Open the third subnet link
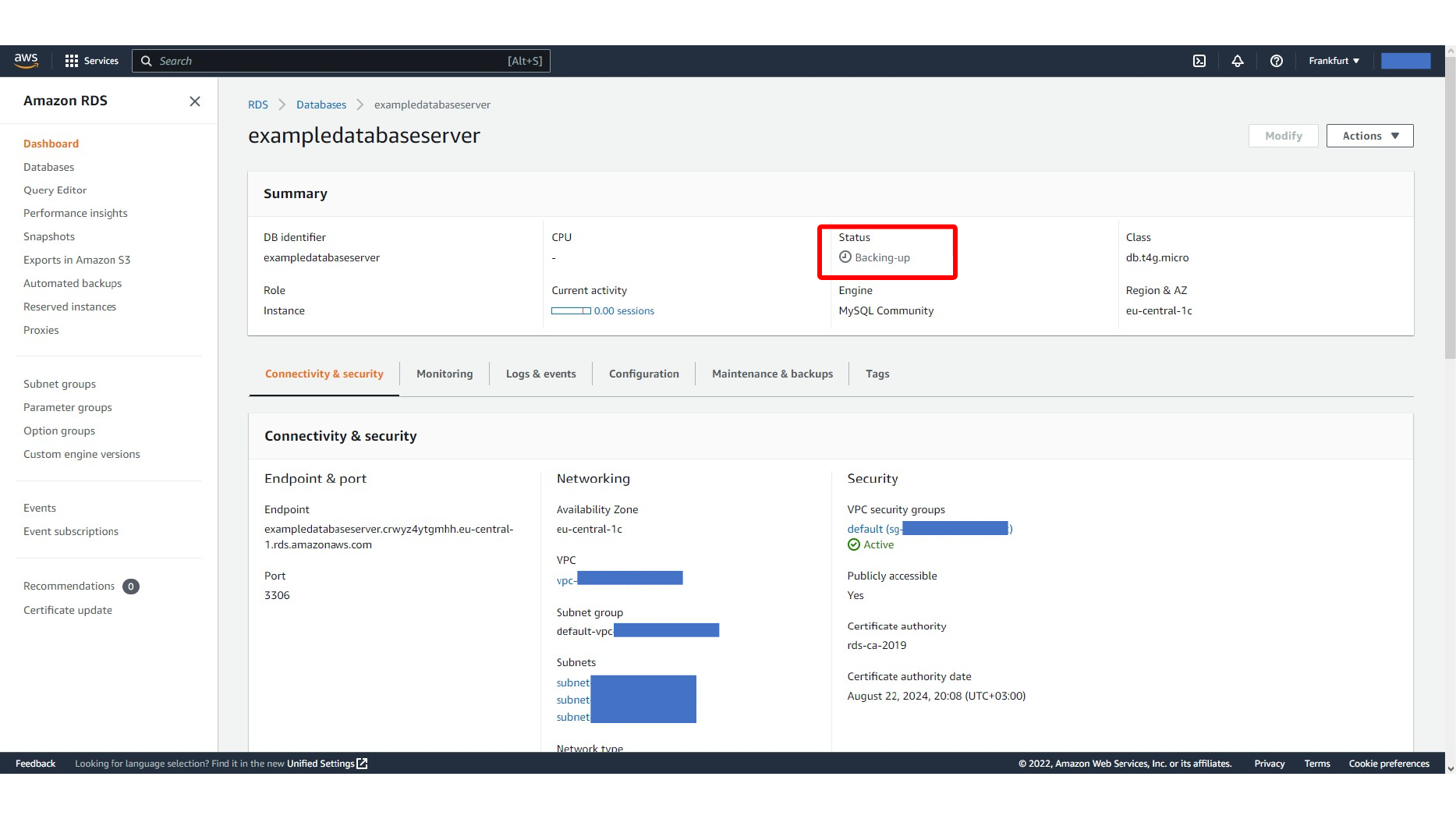The image size is (1456, 819). tap(626, 718)
